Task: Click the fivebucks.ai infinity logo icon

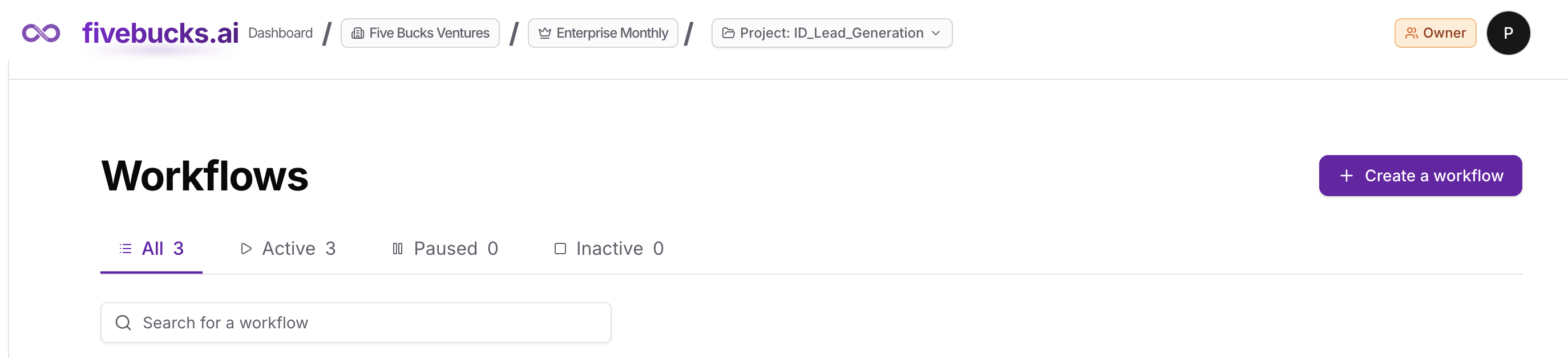Action: click(41, 33)
